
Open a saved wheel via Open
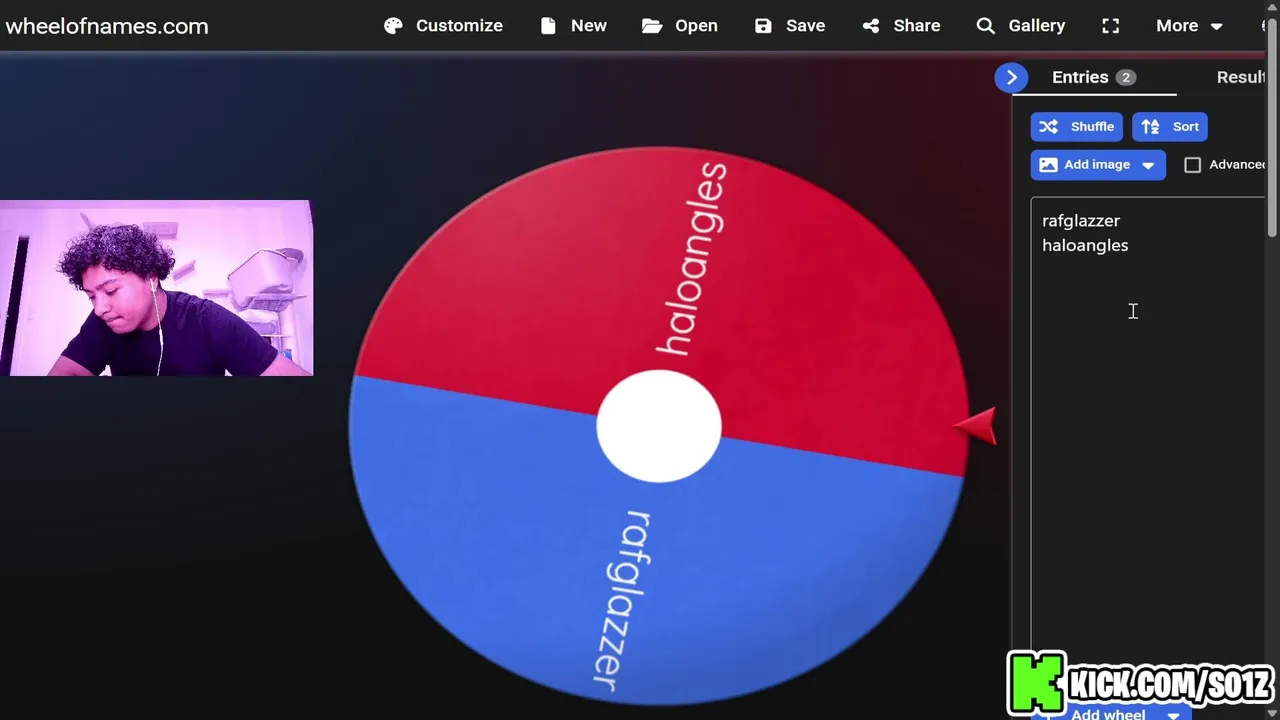680,26
